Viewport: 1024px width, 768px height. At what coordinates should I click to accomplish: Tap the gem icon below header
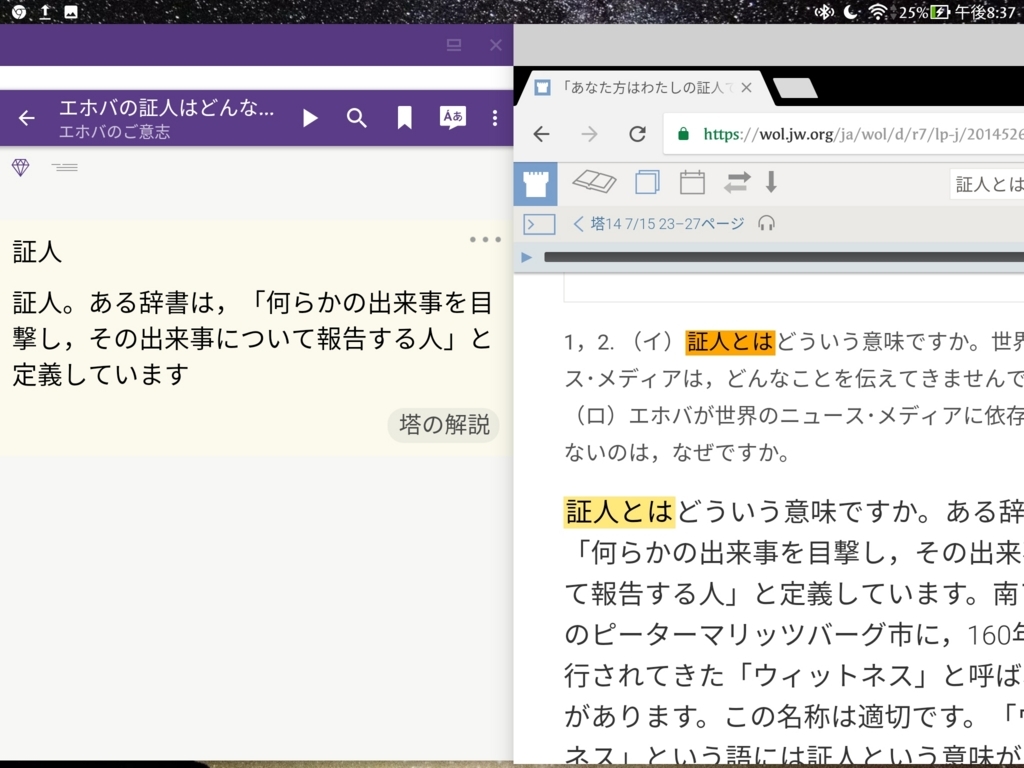[x=21, y=168]
